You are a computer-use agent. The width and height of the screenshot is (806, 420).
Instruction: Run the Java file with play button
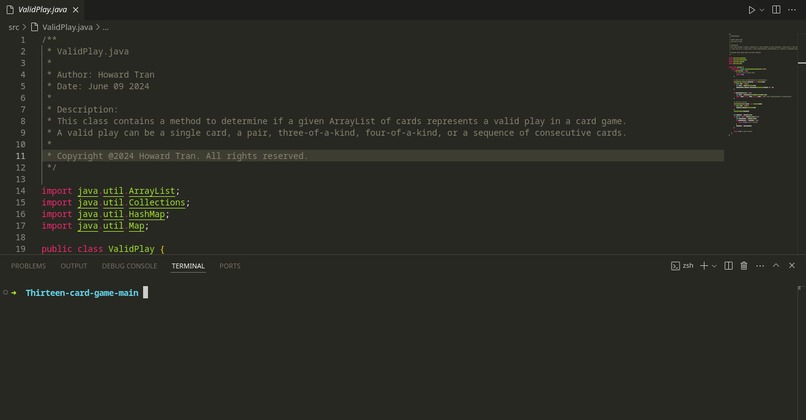click(x=752, y=10)
